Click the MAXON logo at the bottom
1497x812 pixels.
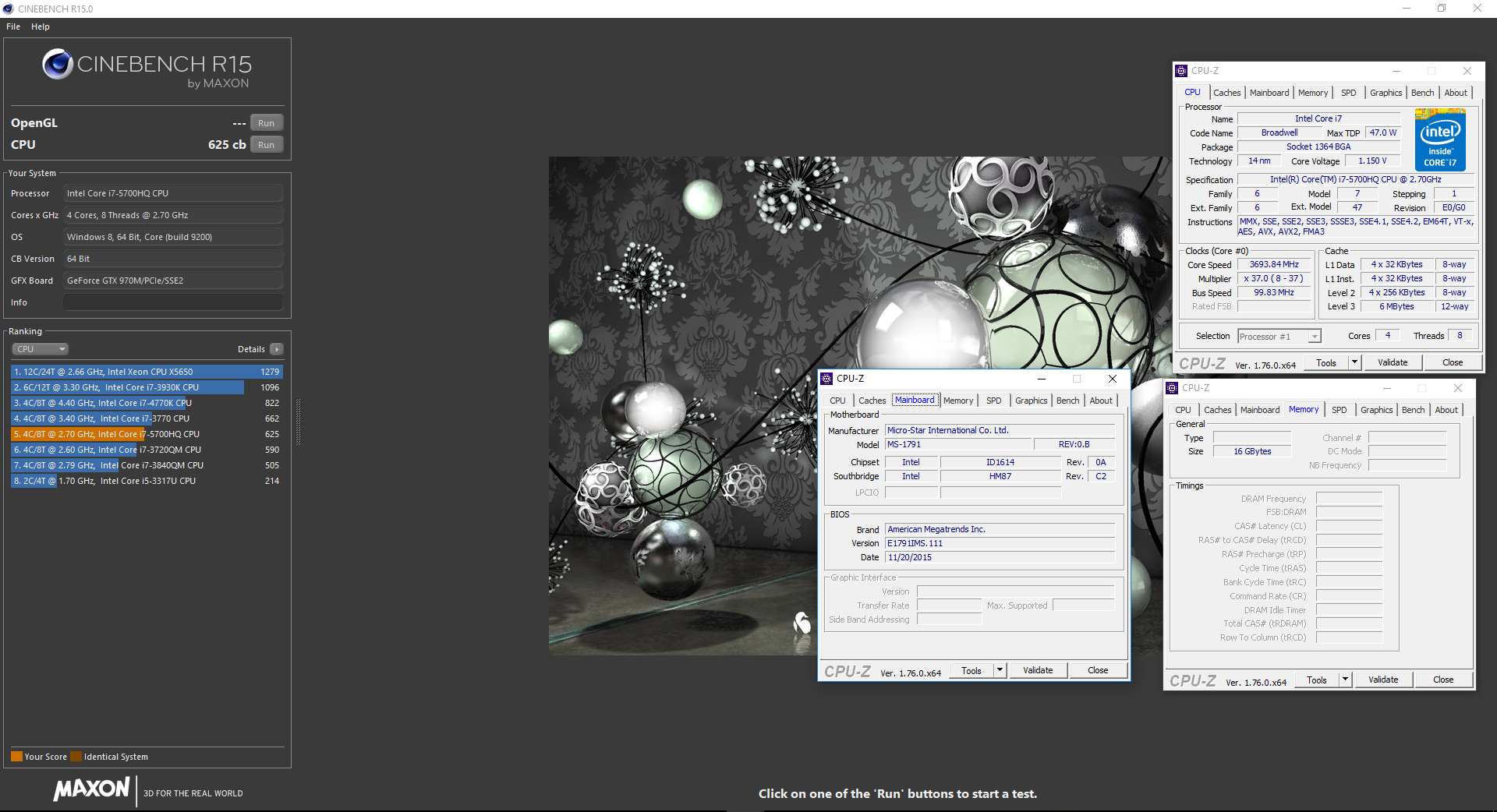click(x=91, y=789)
